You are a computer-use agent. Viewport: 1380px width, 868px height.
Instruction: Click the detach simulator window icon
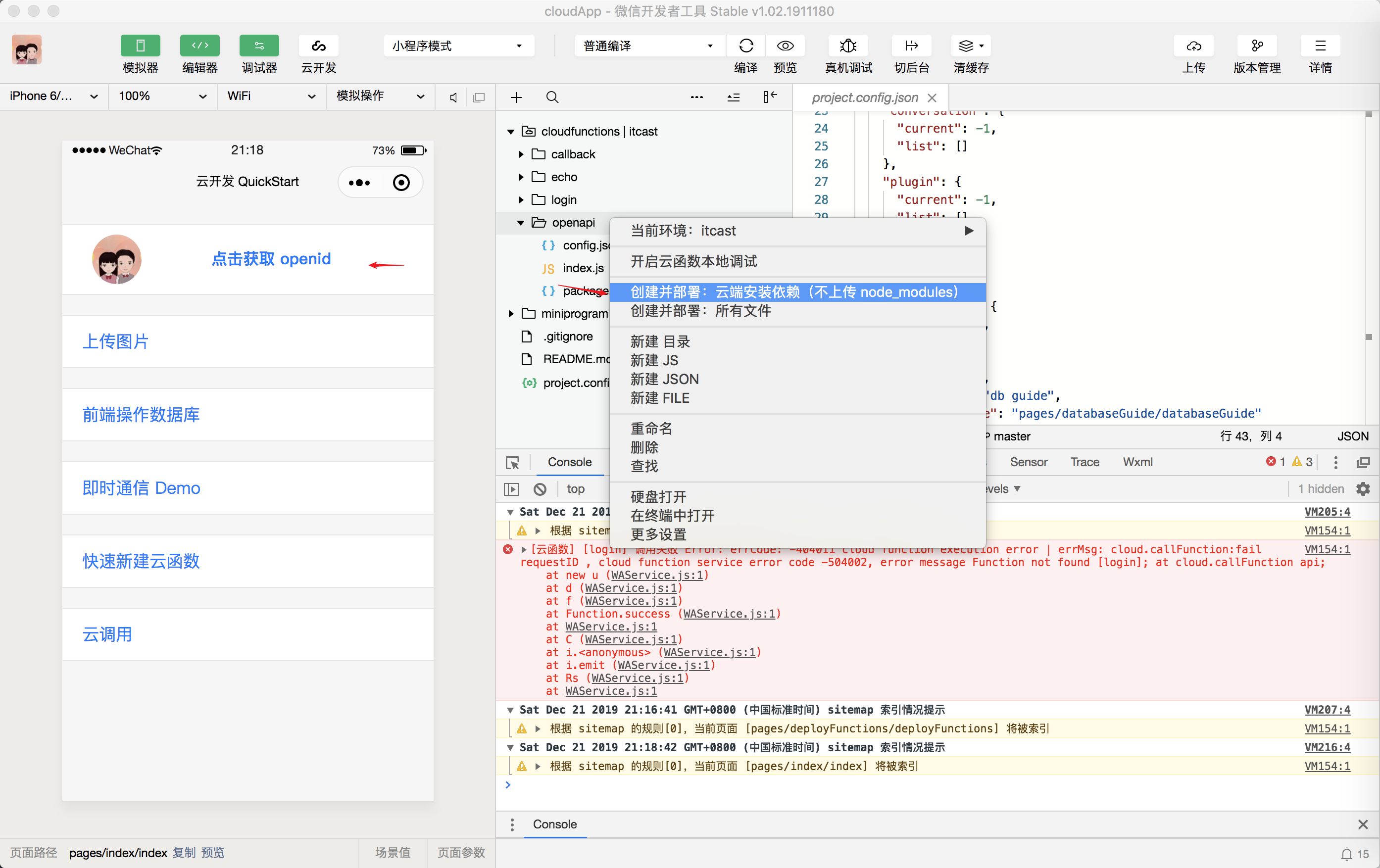click(x=479, y=97)
